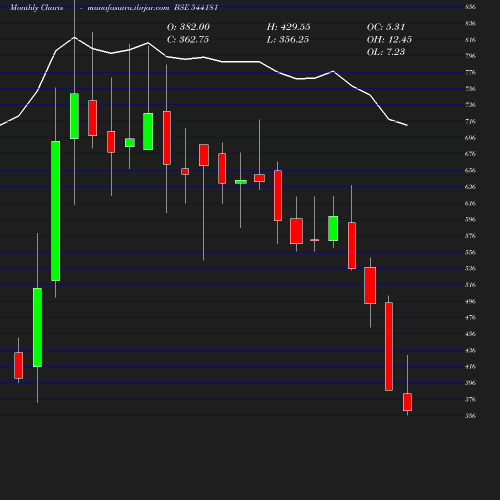This screenshot has height=500, width=500.
Task: Click the 436 price axis label
Action: click(x=470, y=350)
